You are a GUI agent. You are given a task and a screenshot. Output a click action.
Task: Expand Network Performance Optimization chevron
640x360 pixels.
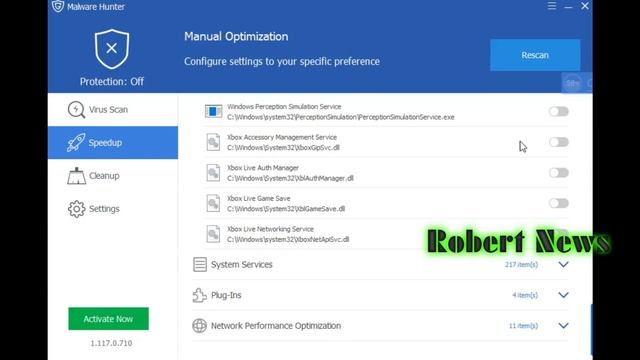563,326
